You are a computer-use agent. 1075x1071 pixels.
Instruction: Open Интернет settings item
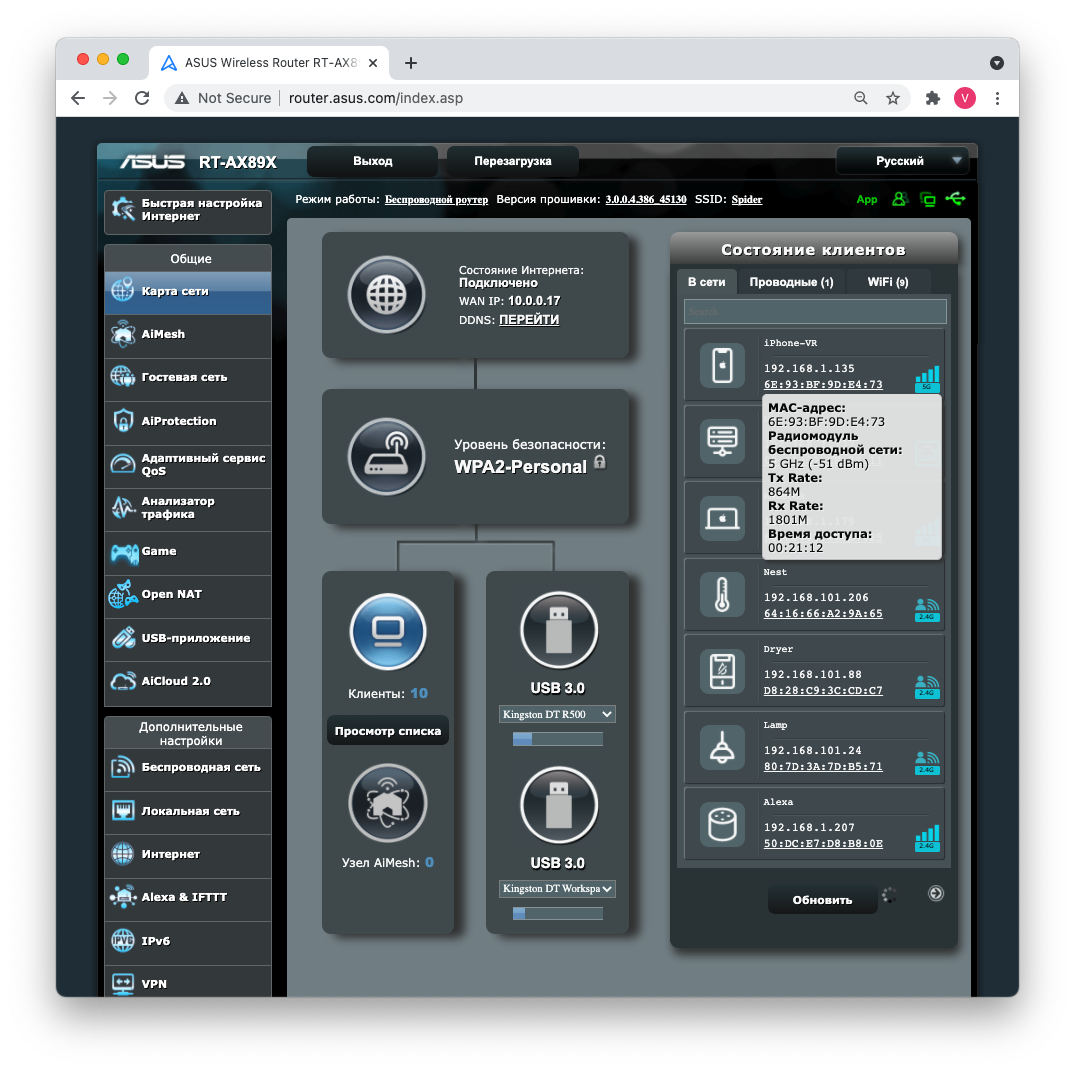pos(188,855)
